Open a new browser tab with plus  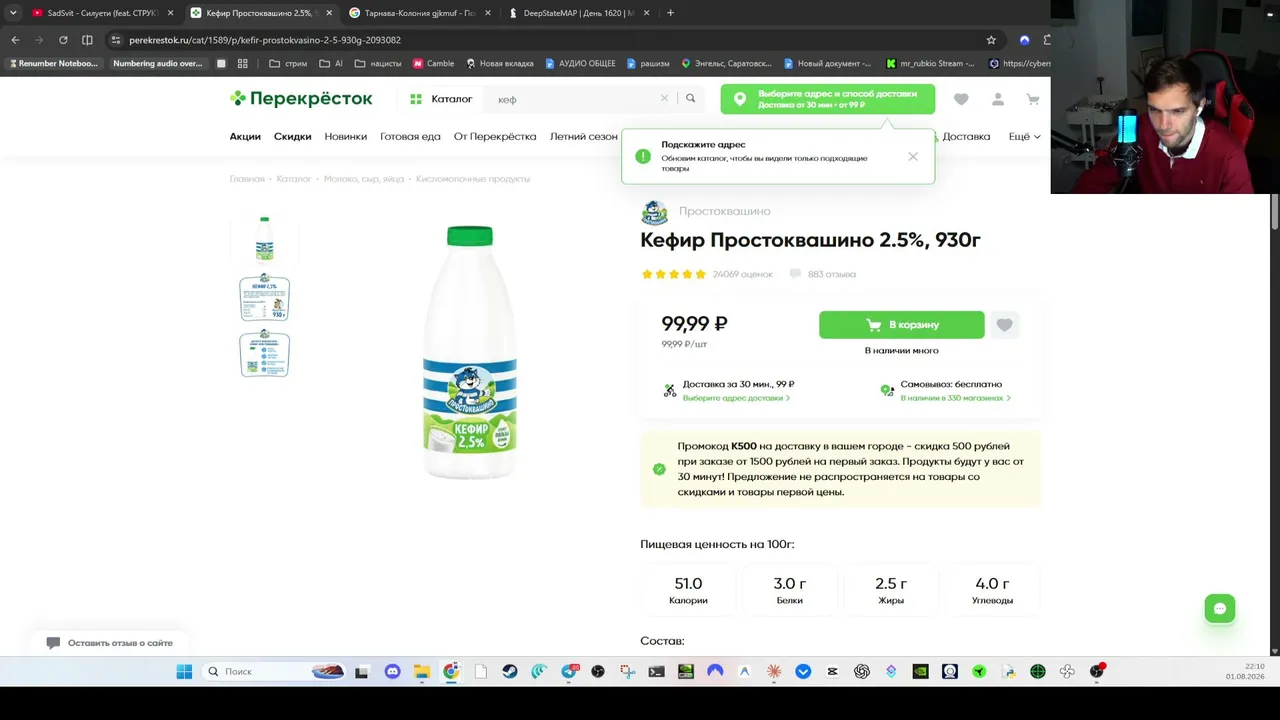click(670, 13)
